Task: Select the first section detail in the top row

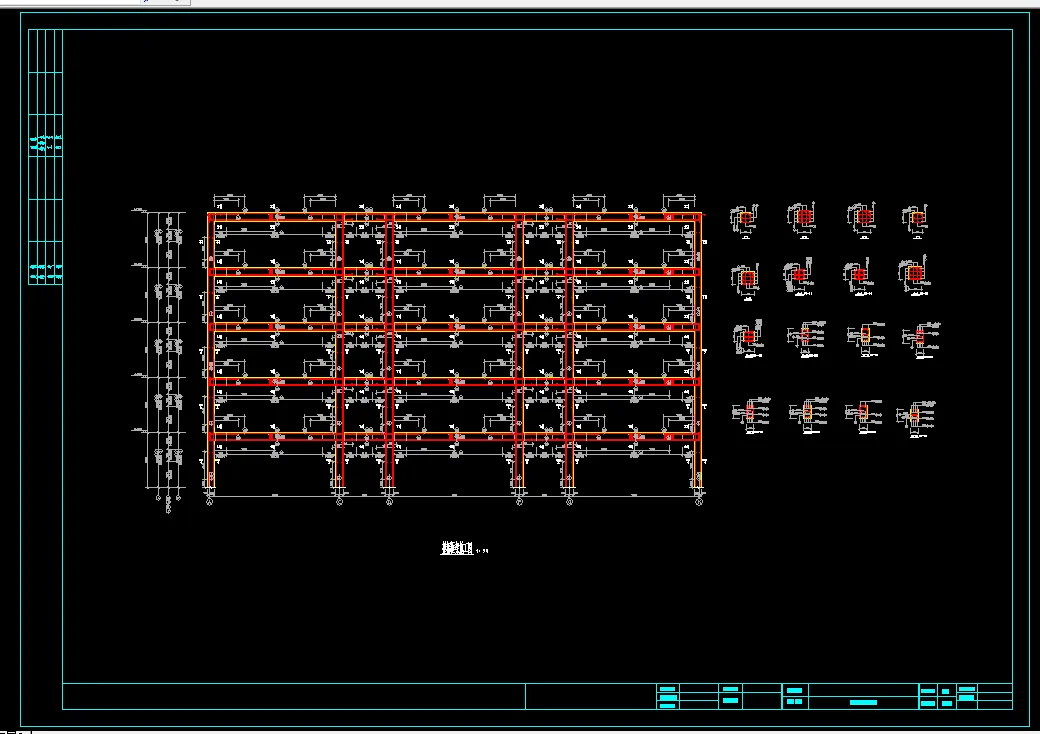Action: pyautogui.click(x=744, y=221)
